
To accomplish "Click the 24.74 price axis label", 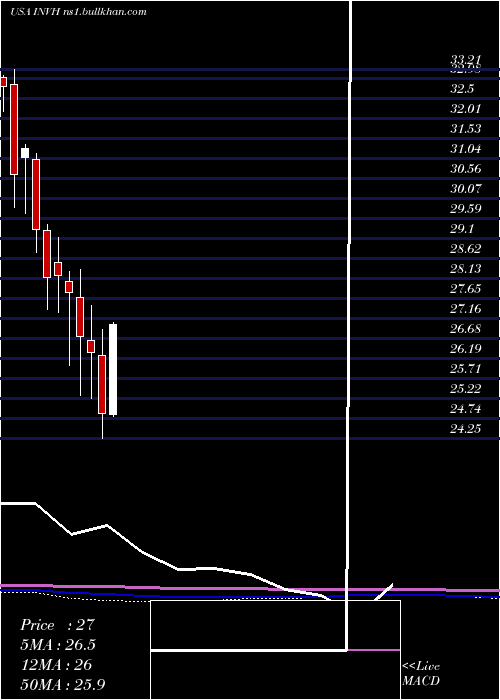I will [x=466, y=409].
